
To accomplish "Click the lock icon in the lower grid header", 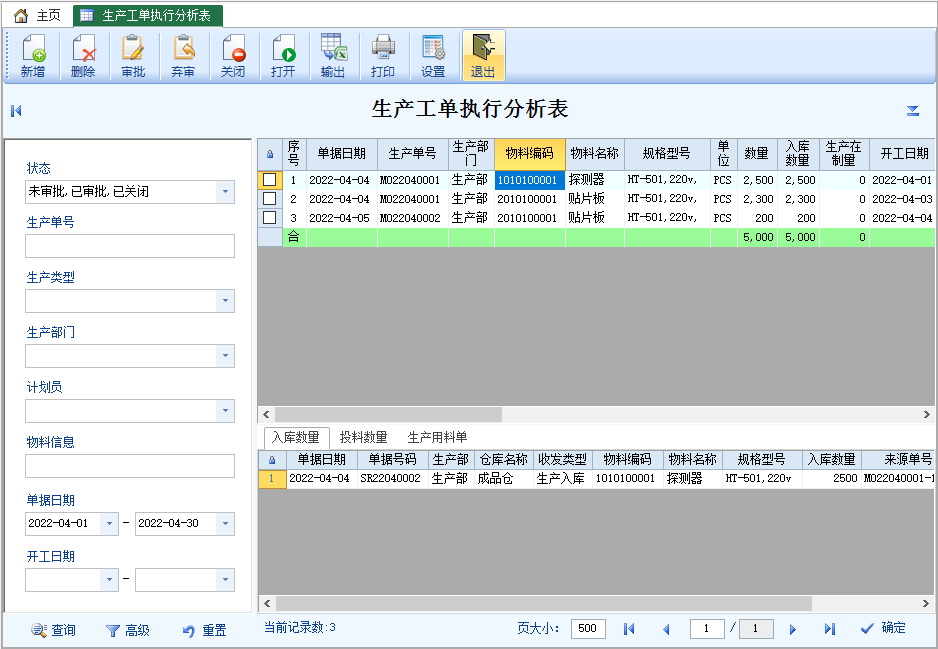I will (x=272, y=460).
